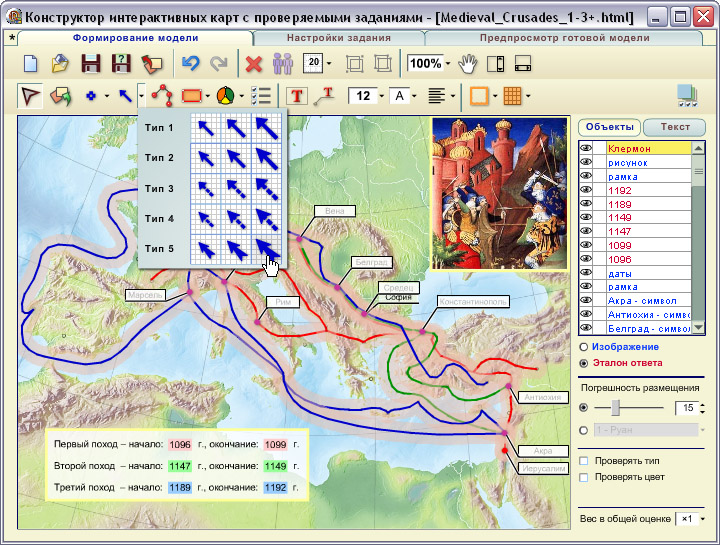Select the boxed text T tool

(297, 96)
